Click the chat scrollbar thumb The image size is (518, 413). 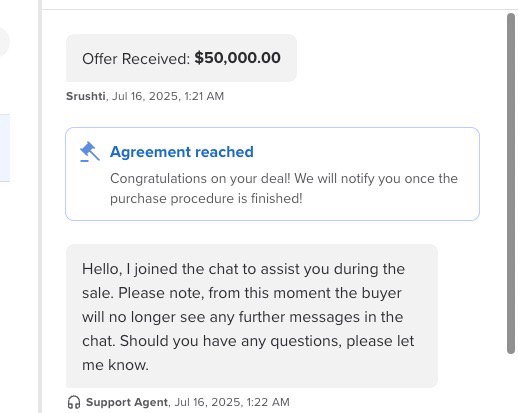[x=511, y=183]
